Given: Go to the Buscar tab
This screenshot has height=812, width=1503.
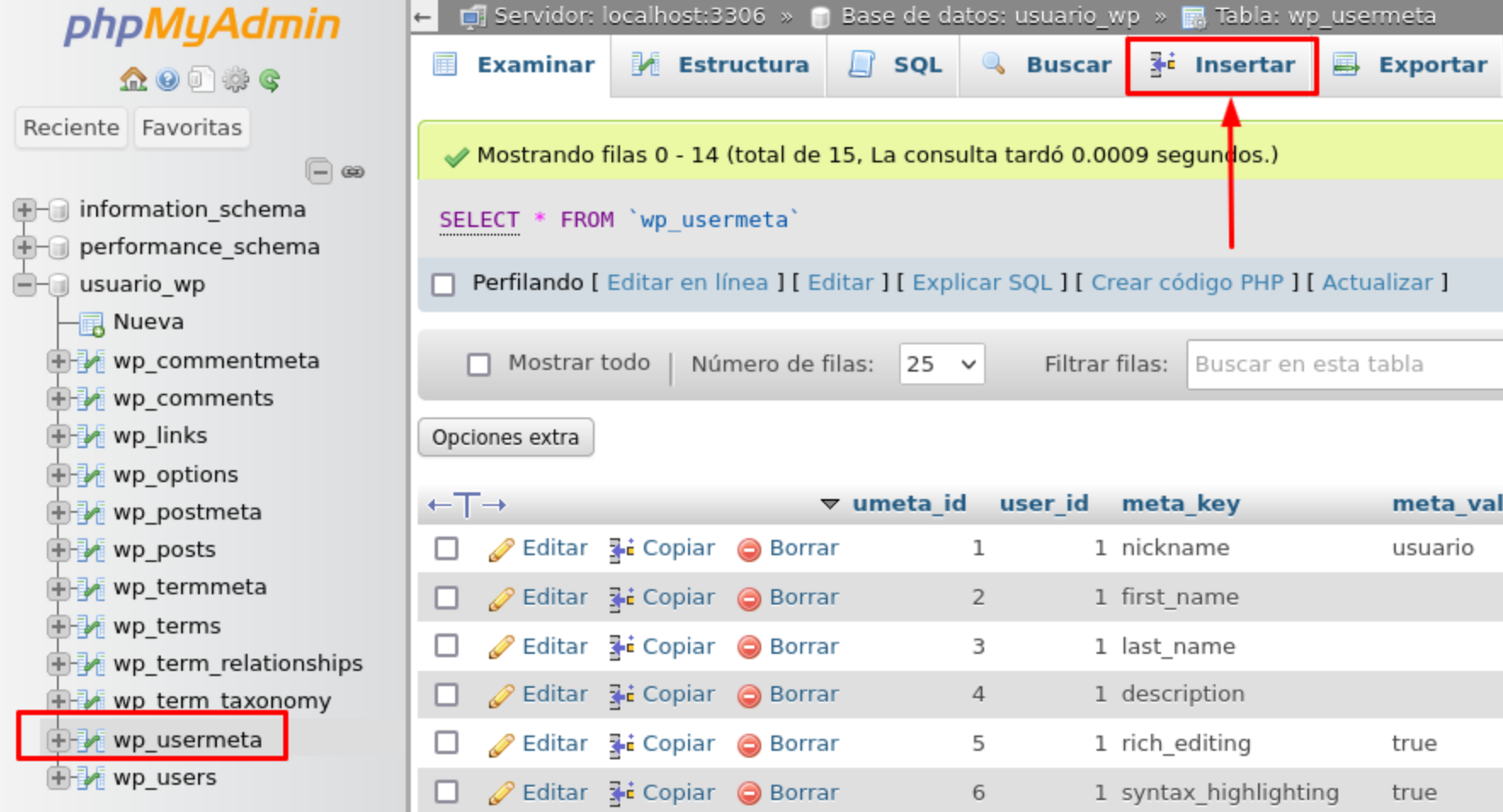Looking at the screenshot, I should pos(1045,65).
